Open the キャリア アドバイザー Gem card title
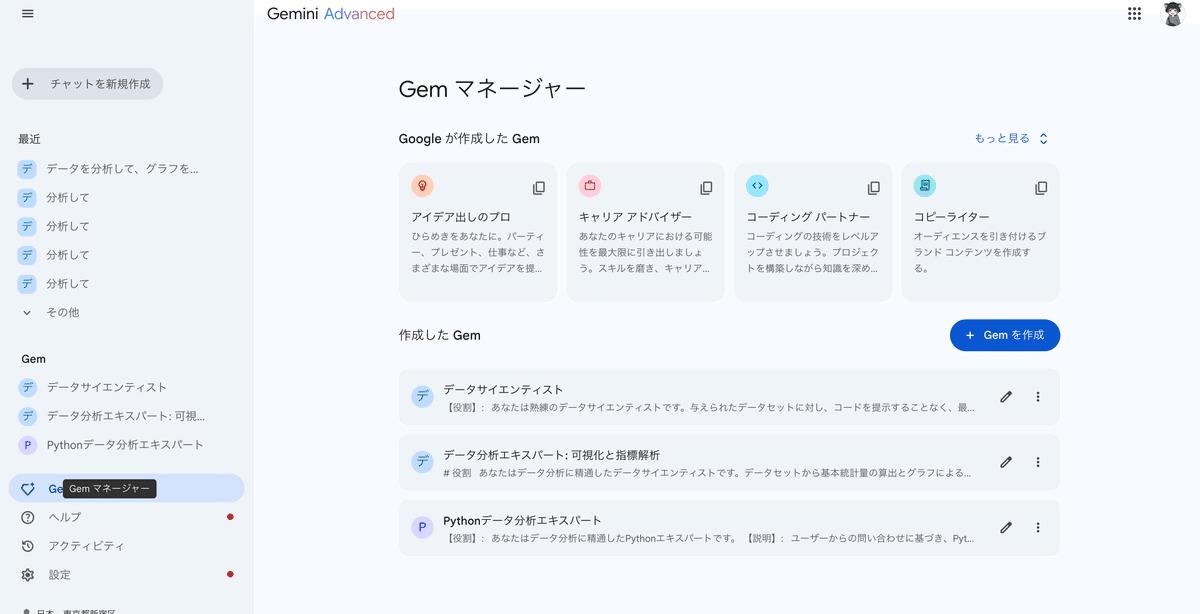Image resolution: width=1200 pixels, height=614 pixels. 635,217
